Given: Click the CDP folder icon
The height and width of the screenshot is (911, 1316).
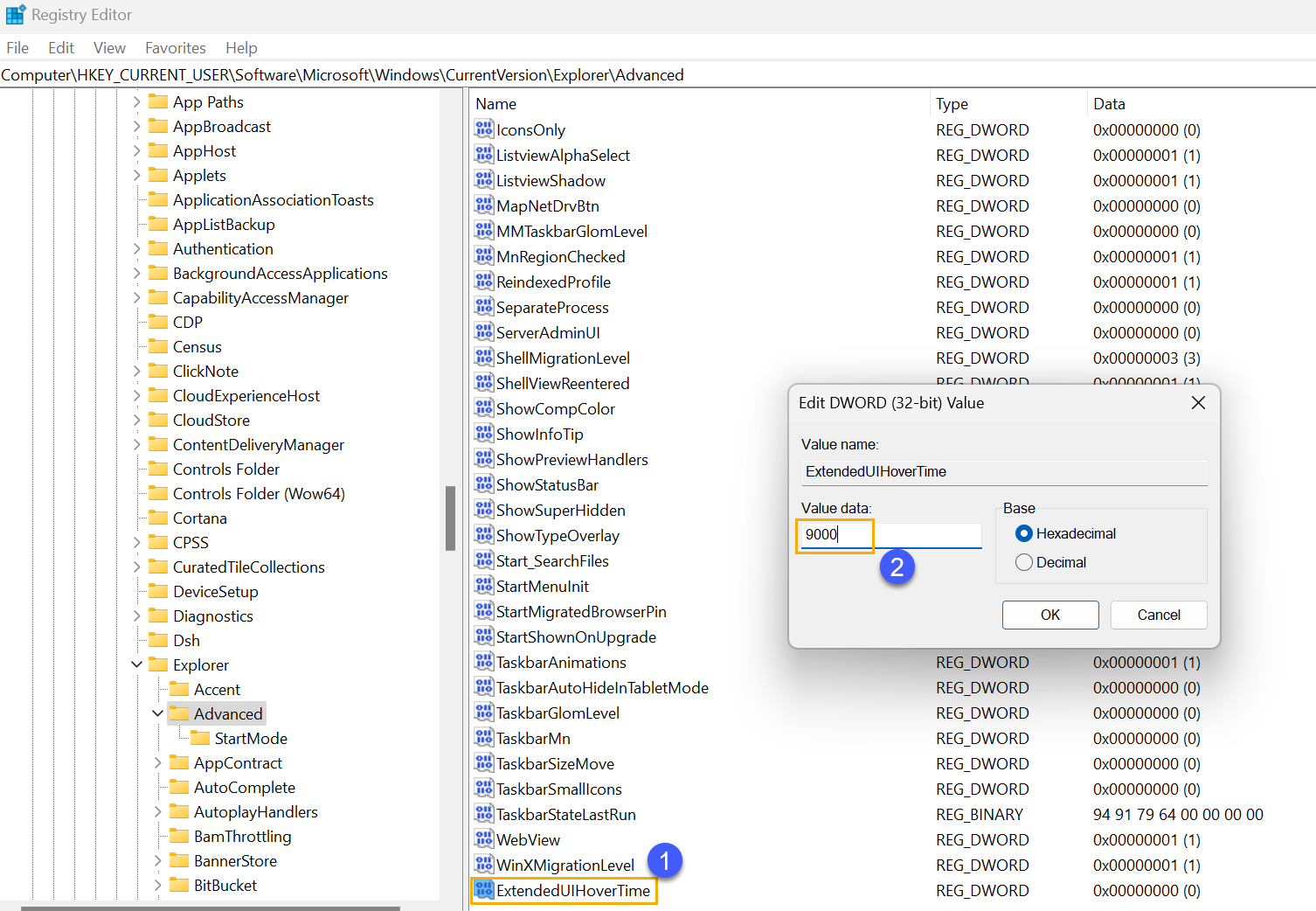Looking at the screenshot, I should (x=158, y=322).
